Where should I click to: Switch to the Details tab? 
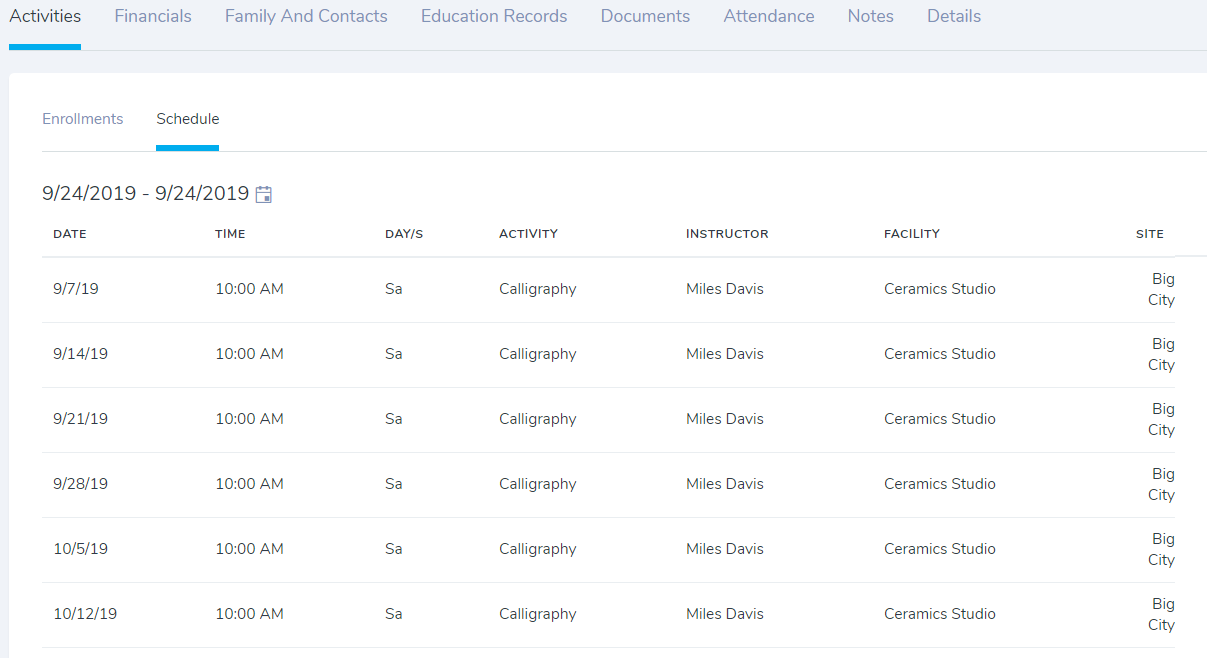point(953,17)
